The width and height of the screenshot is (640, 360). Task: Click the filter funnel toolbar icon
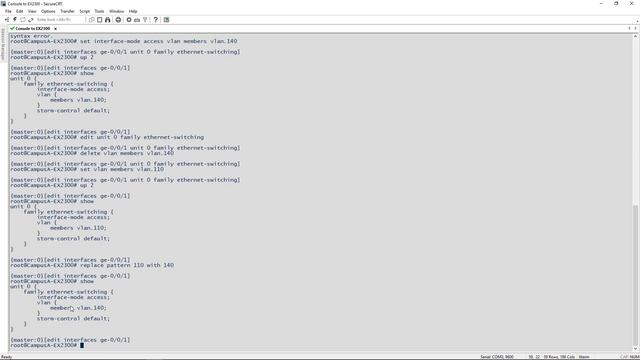[145, 20]
